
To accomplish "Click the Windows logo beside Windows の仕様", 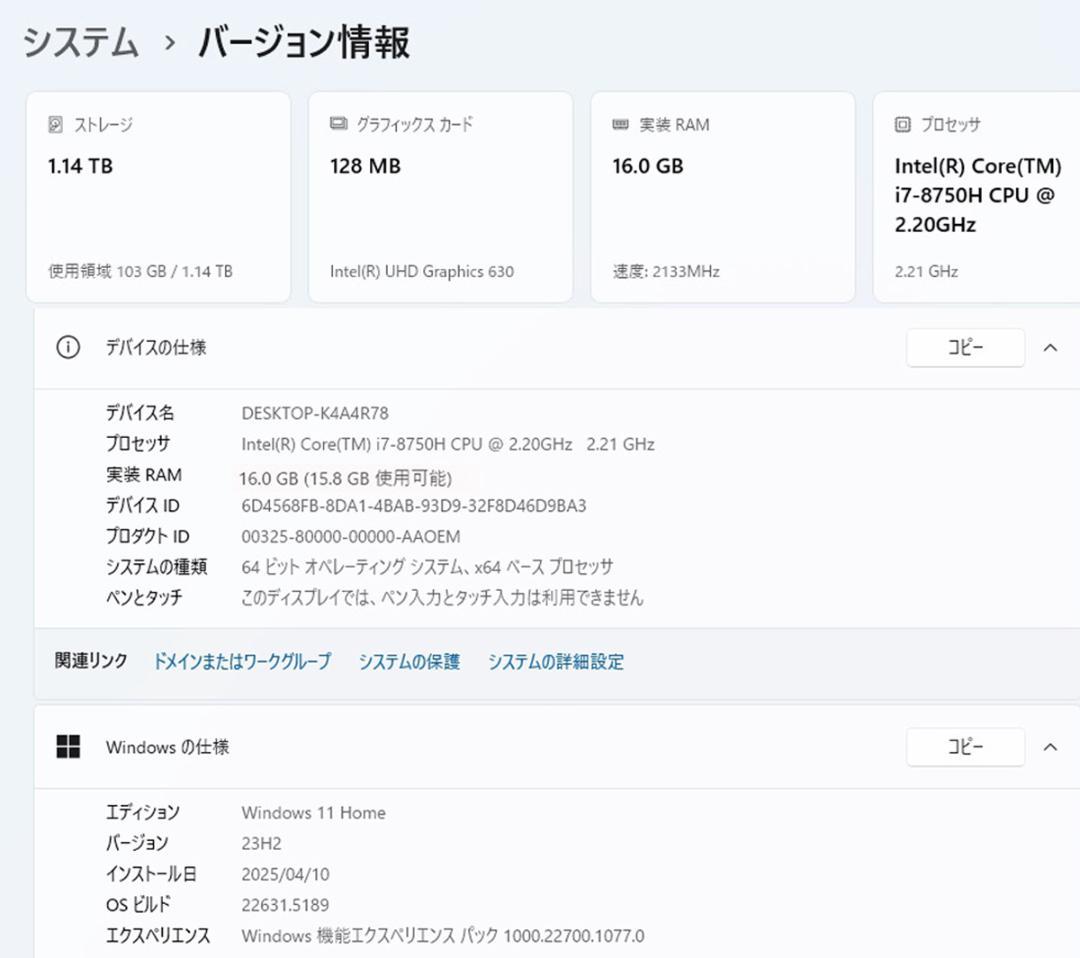I will 70,746.
